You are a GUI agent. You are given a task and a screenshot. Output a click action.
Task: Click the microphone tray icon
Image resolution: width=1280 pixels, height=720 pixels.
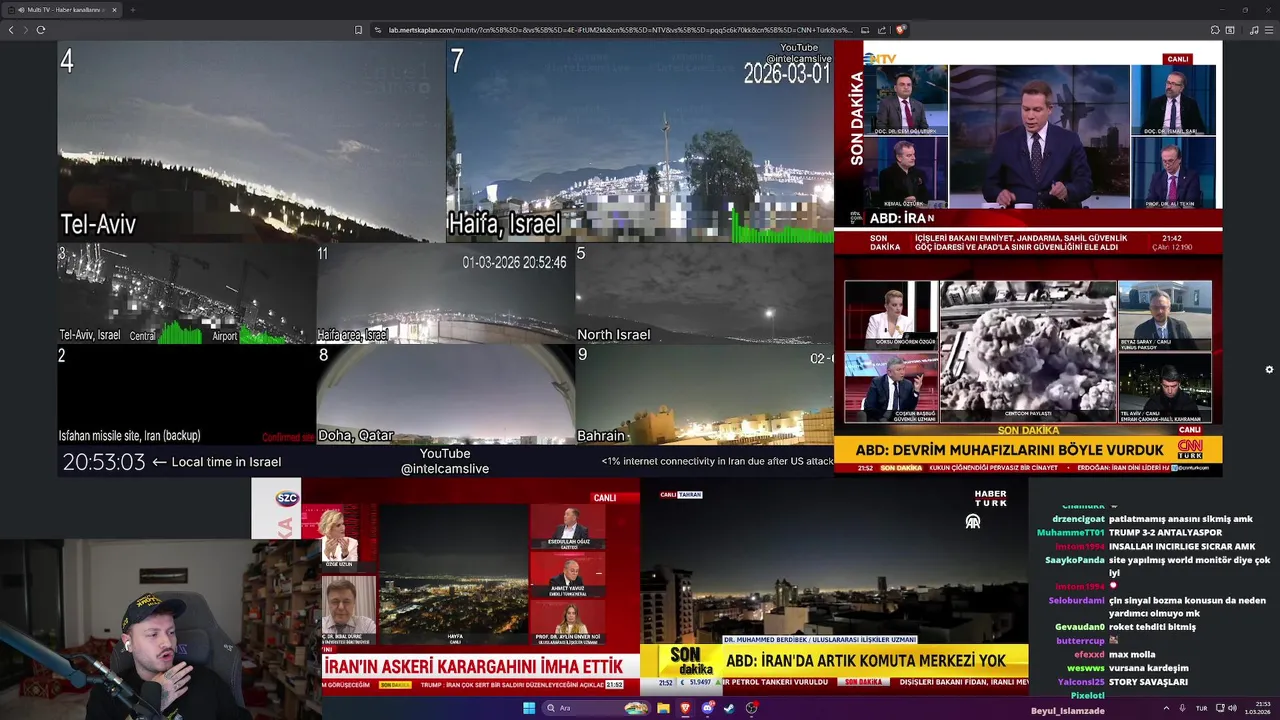click(1182, 708)
